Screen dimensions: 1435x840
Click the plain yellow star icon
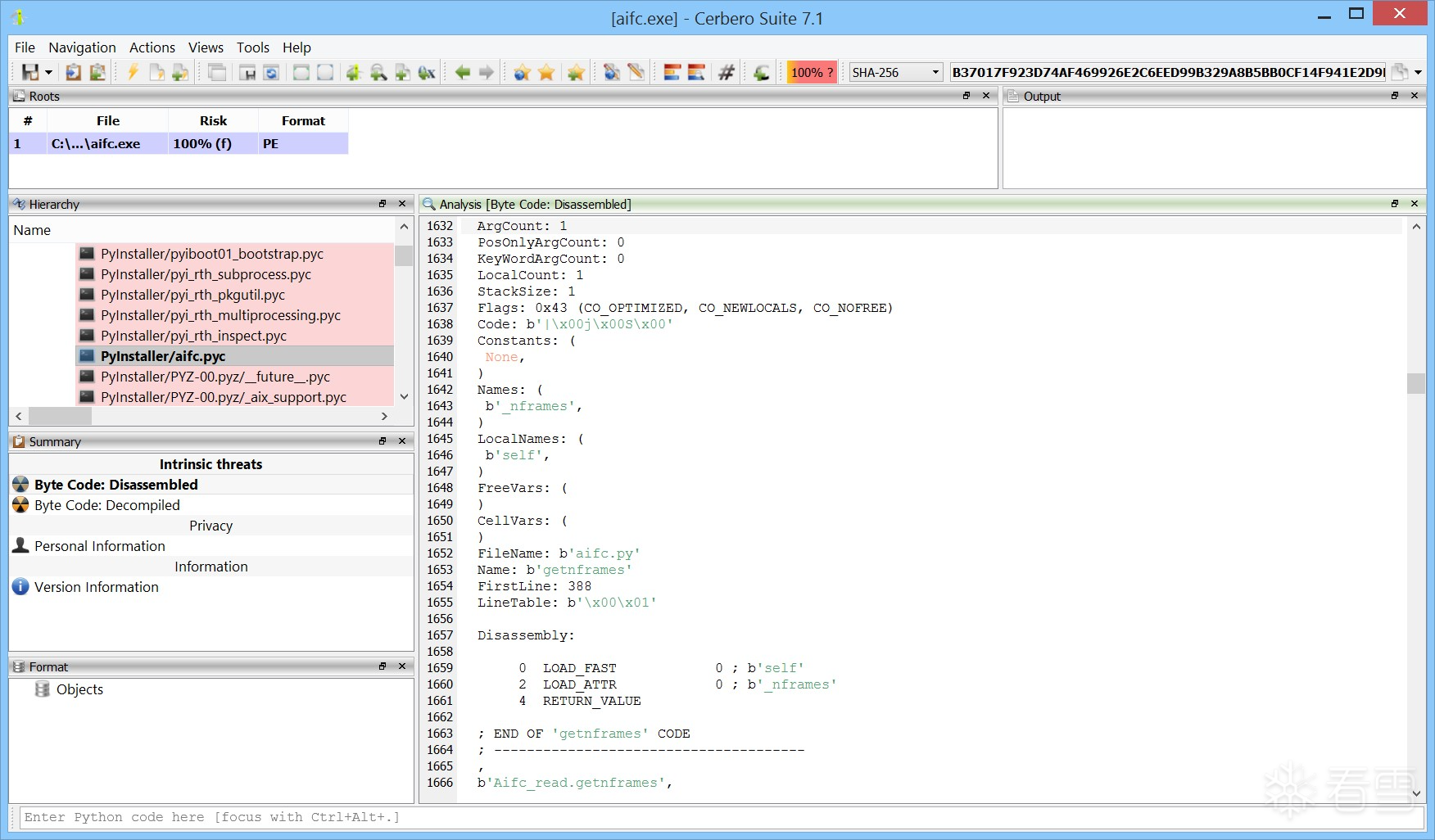[546, 73]
